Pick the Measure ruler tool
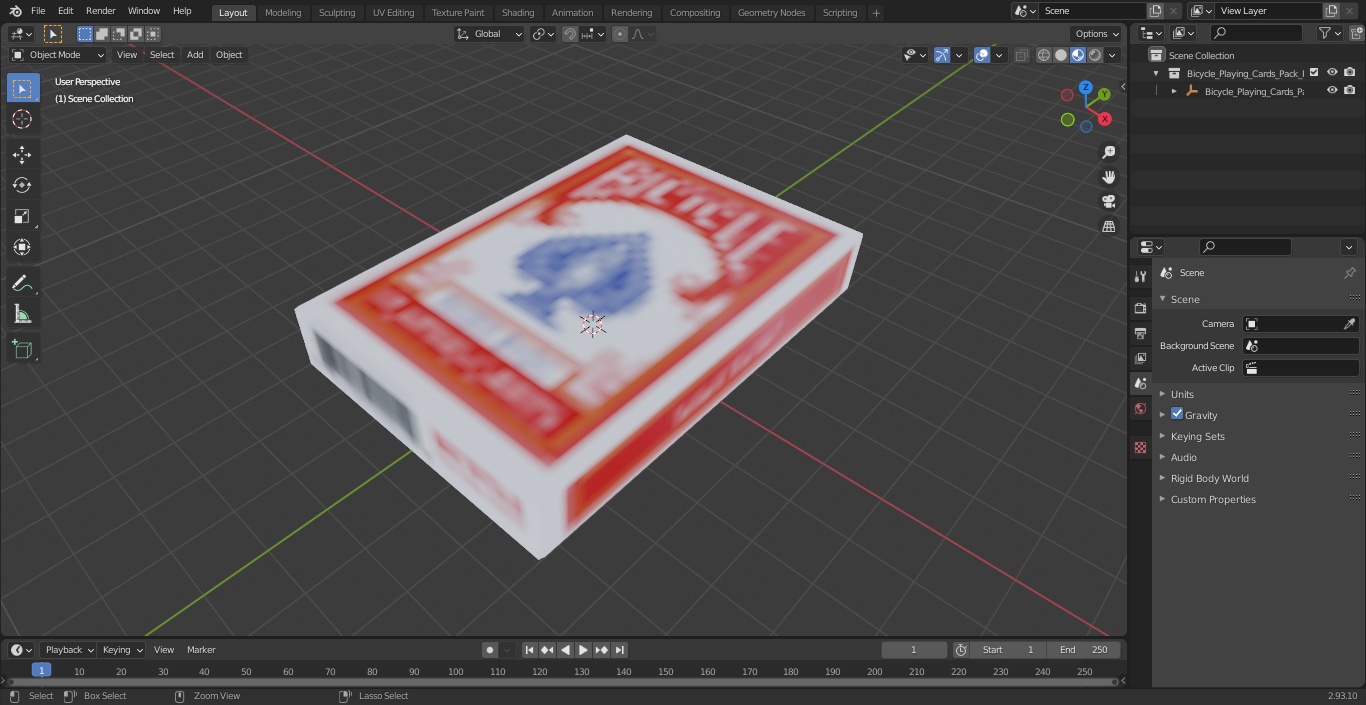Viewport: 1366px width, 705px height. 22,315
